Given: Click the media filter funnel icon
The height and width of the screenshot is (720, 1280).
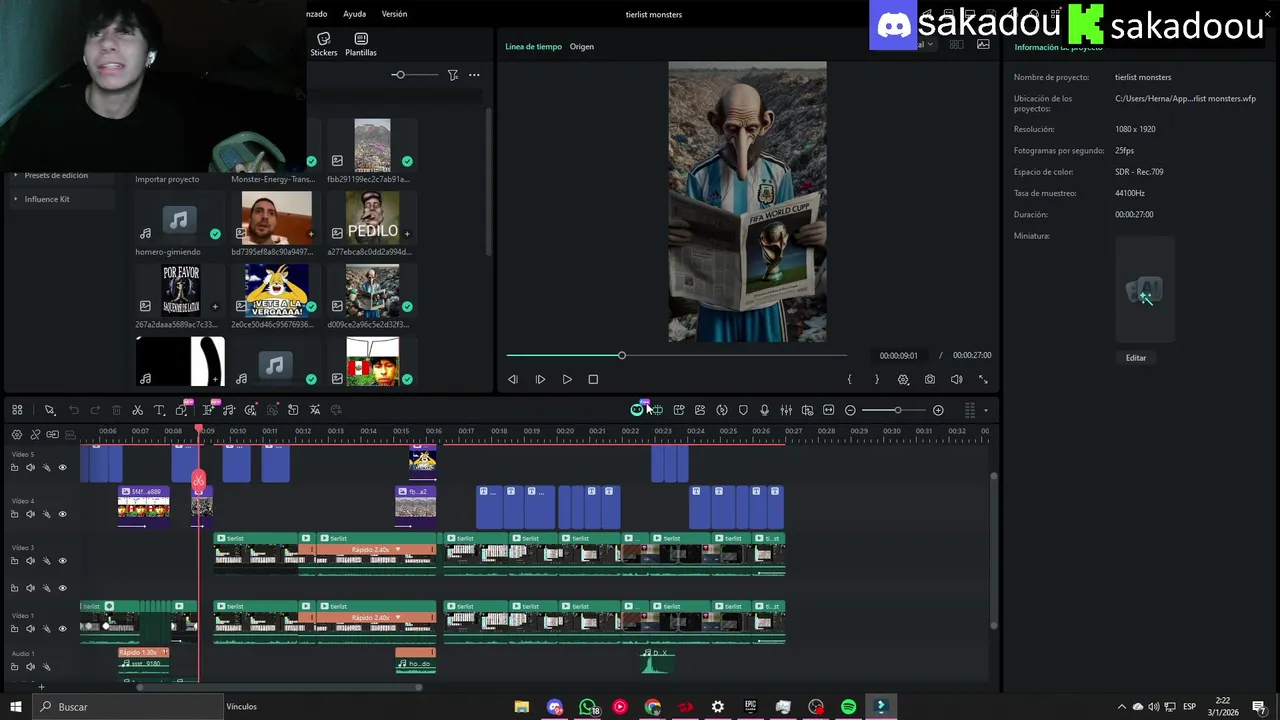Looking at the screenshot, I should (453, 75).
